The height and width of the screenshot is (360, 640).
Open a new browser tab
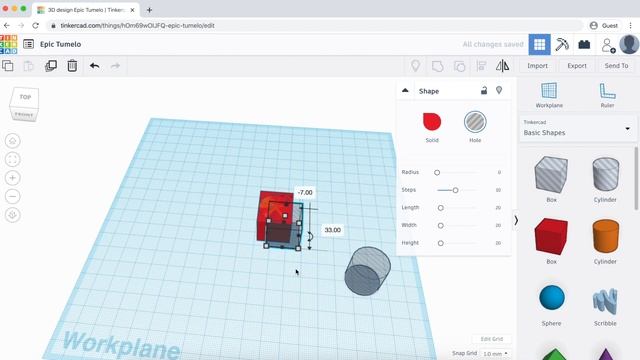click(149, 10)
